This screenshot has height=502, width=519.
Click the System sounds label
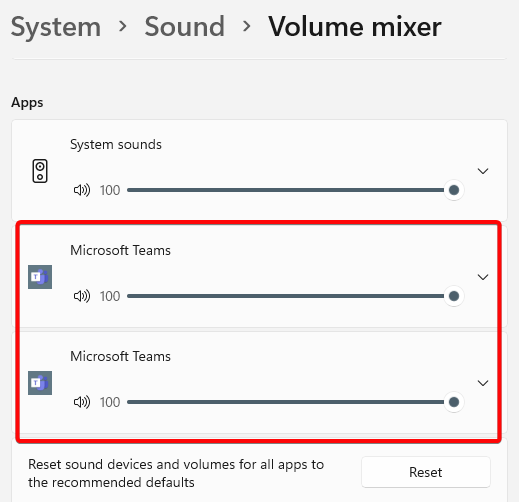pos(116,145)
